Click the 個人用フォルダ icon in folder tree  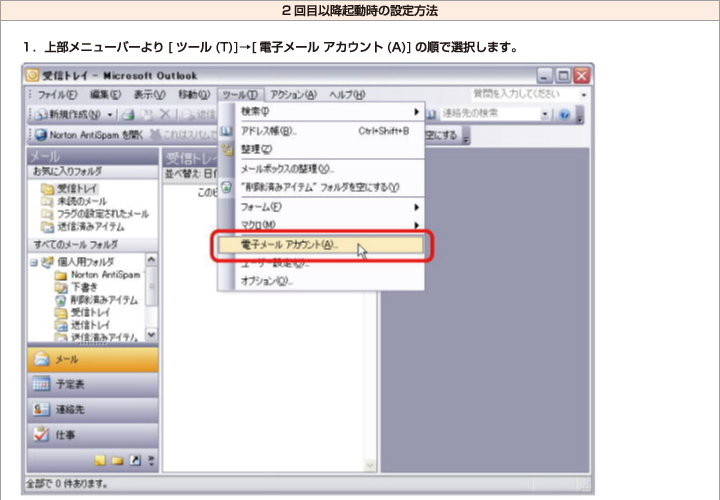47,262
